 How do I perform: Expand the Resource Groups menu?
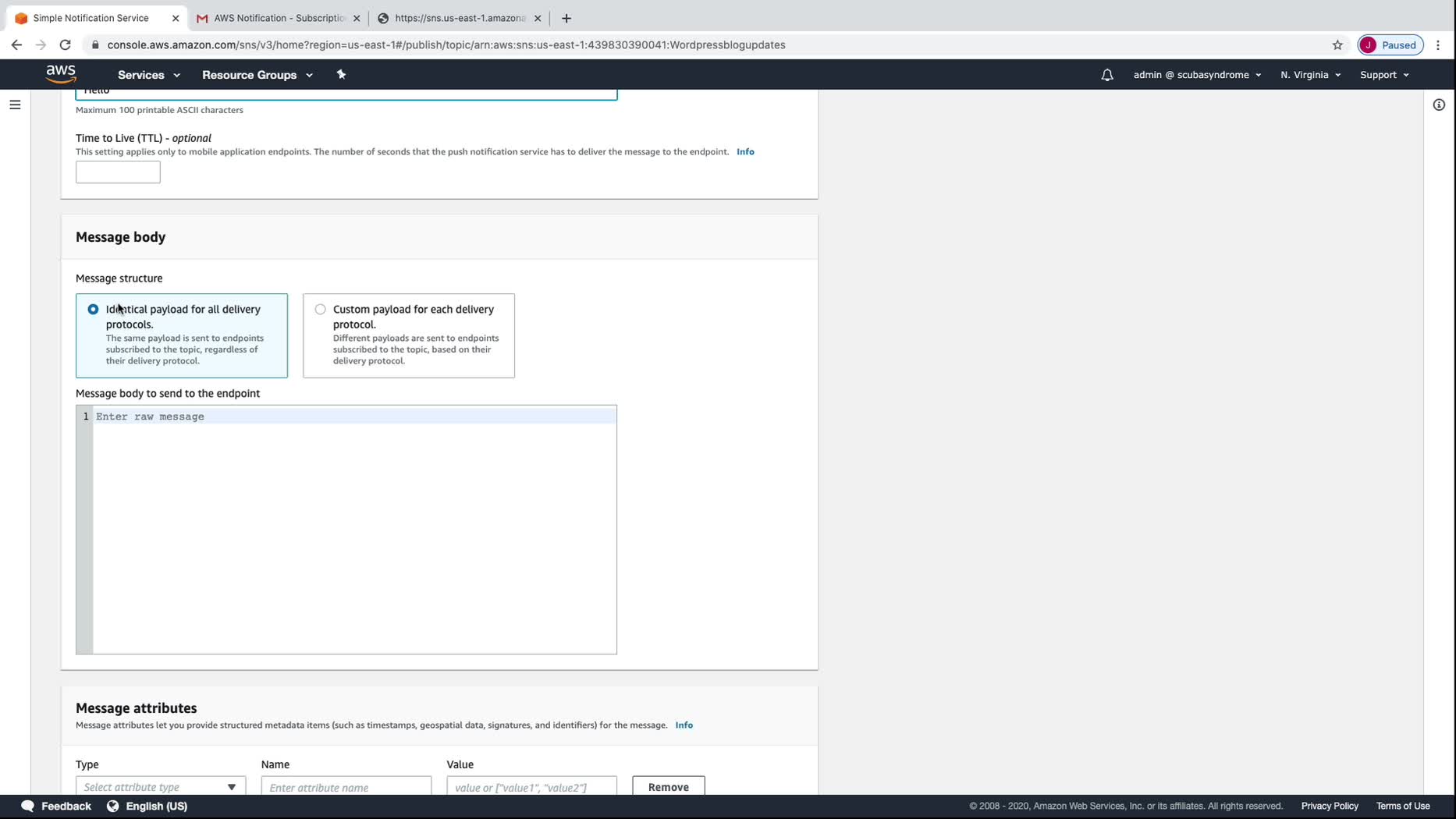click(x=257, y=75)
